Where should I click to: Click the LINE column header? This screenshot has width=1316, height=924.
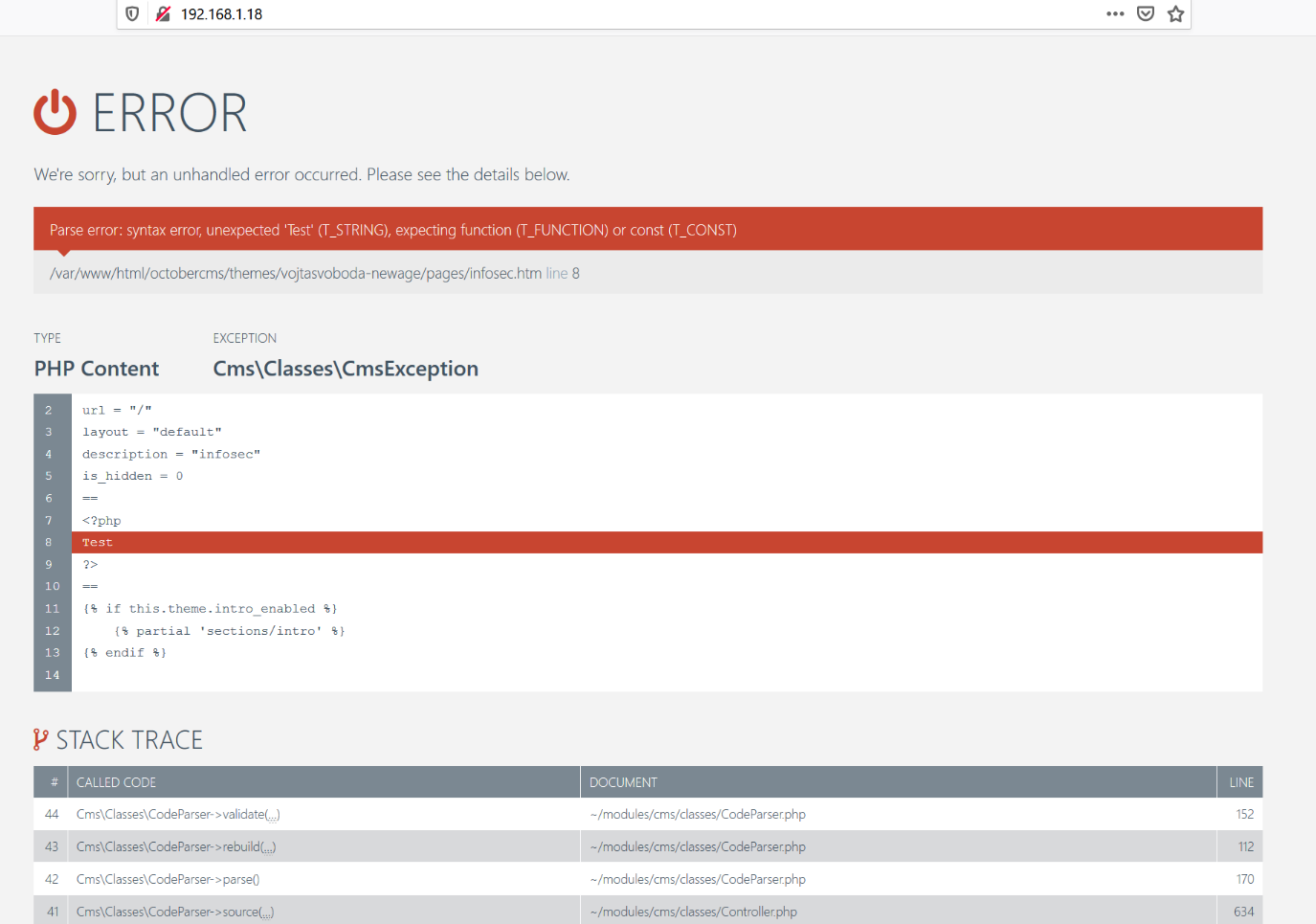pyautogui.click(x=1241, y=782)
